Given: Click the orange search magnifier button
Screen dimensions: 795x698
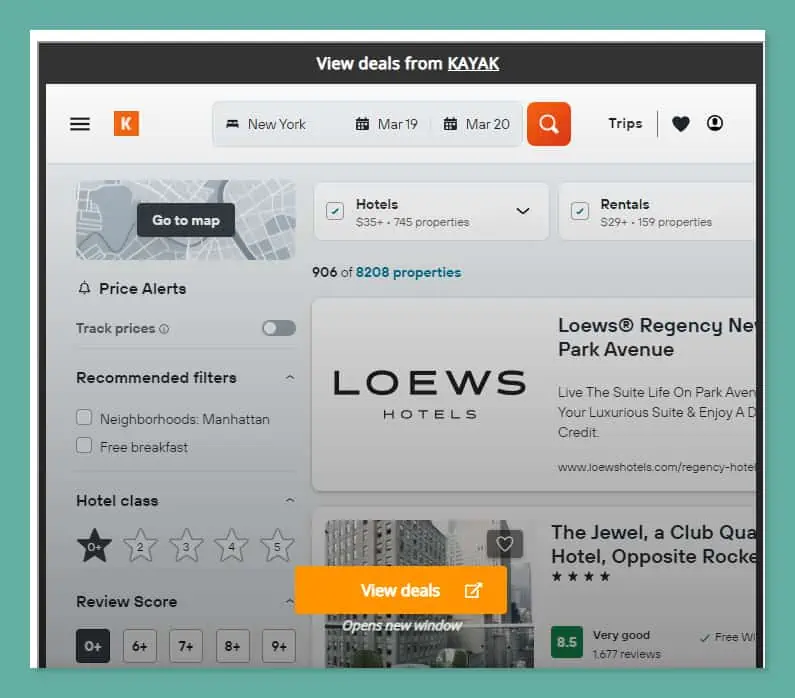Looking at the screenshot, I should click(549, 124).
